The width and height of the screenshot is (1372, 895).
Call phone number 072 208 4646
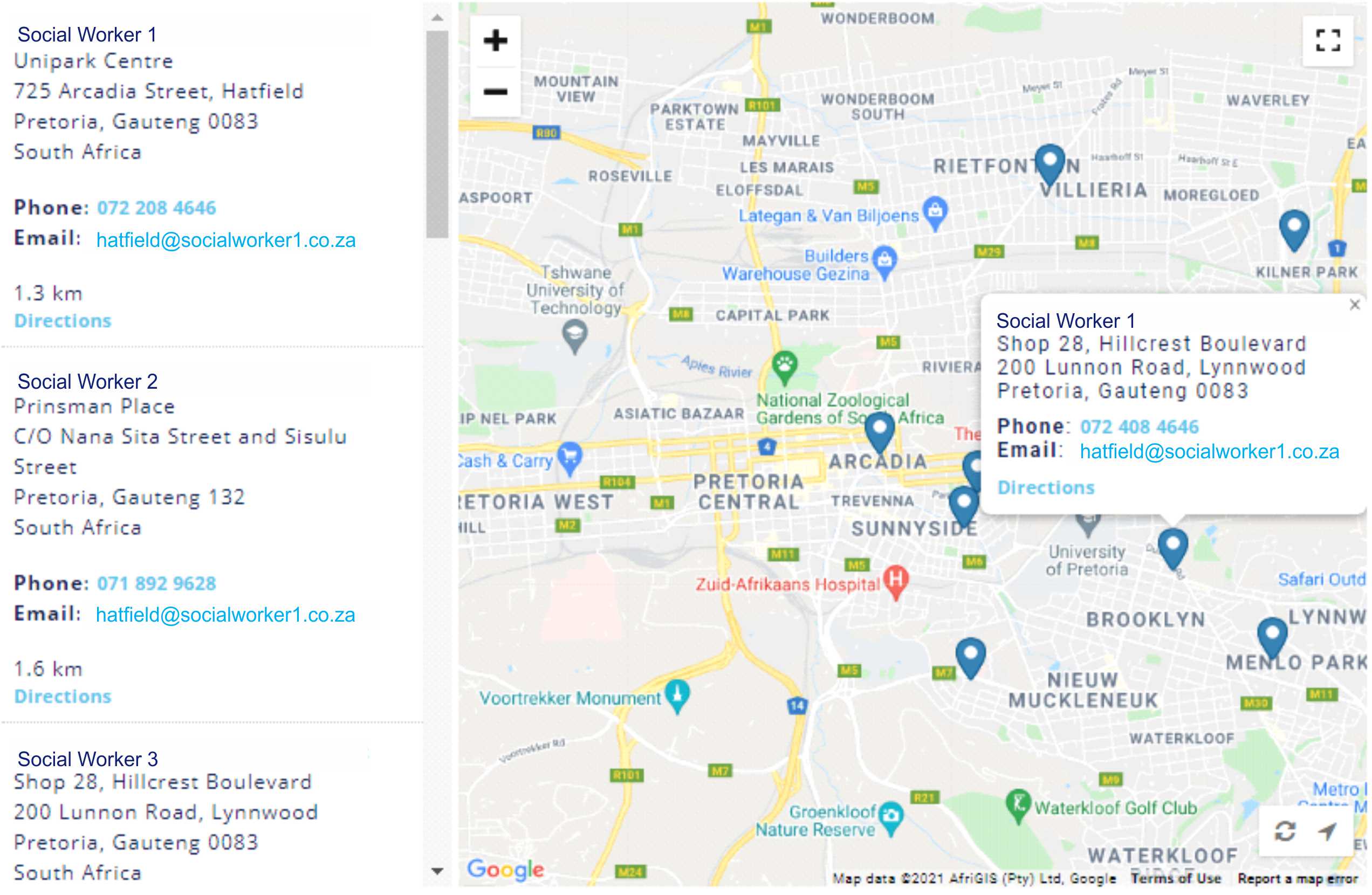[156, 208]
